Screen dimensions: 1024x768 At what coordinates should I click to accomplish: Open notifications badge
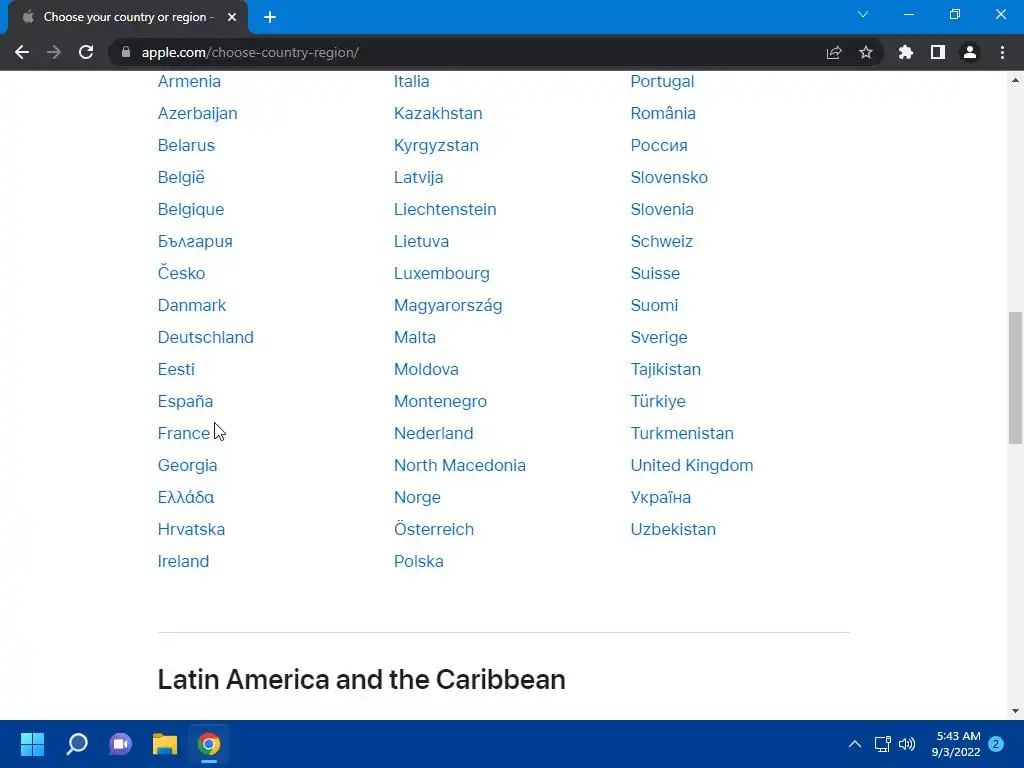click(996, 744)
